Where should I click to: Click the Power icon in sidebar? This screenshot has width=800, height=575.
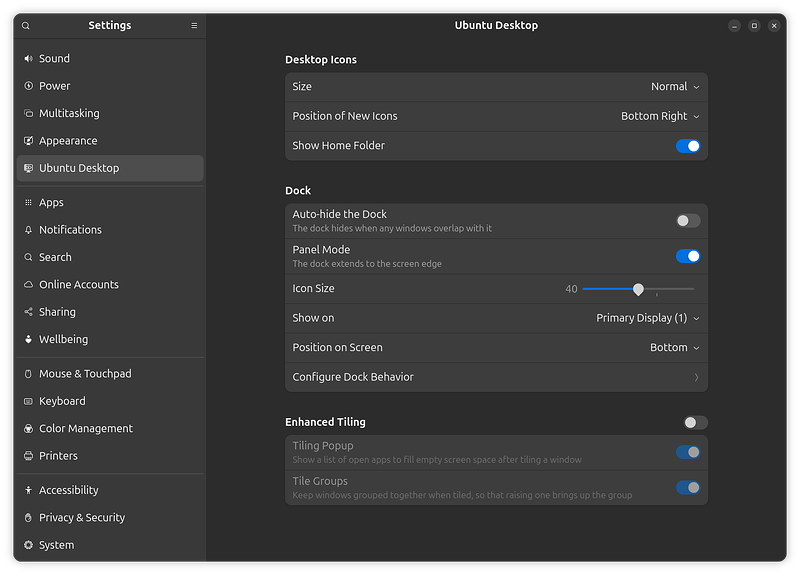pos(29,86)
